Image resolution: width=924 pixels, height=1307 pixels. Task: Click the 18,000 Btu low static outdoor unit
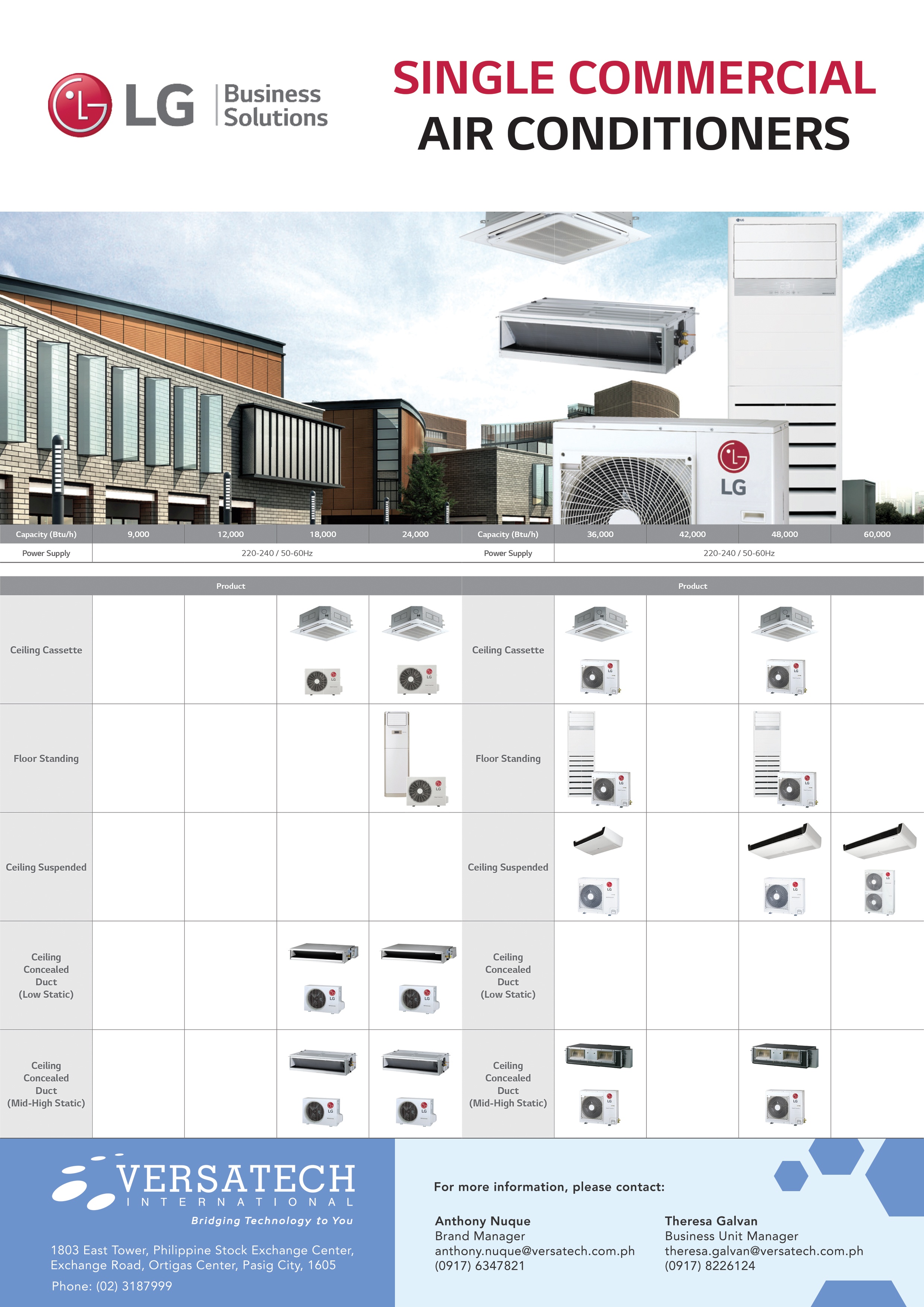(324, 999)
